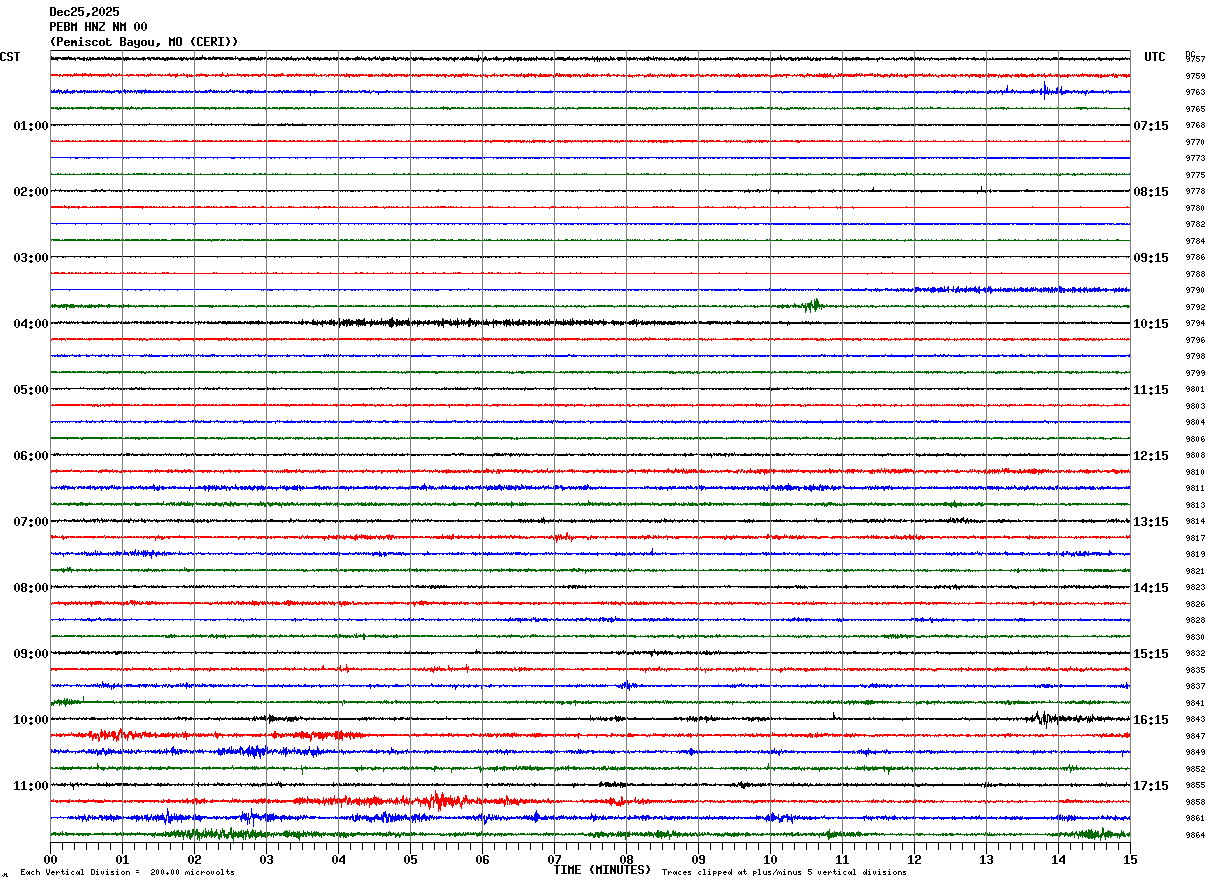This screenshot has width=1210, height=886.
Task: Click the minute 10 tick on bottom axis
Action: 770,860
